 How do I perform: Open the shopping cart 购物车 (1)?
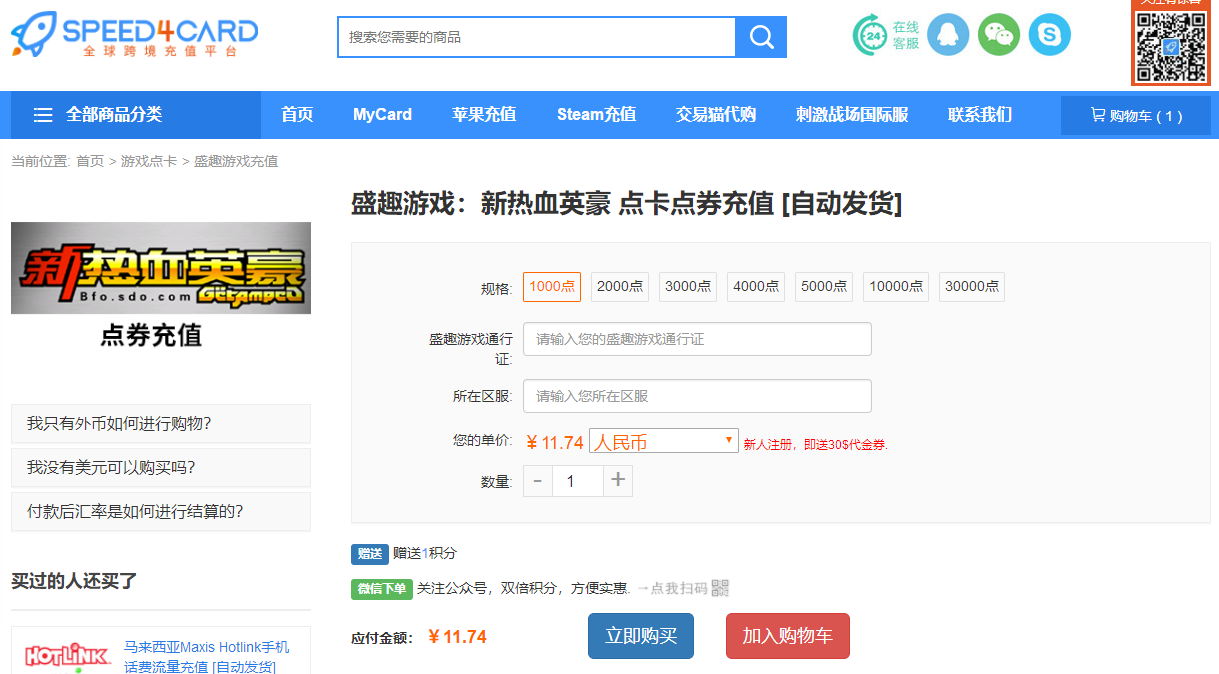(x=1135, y=116)
